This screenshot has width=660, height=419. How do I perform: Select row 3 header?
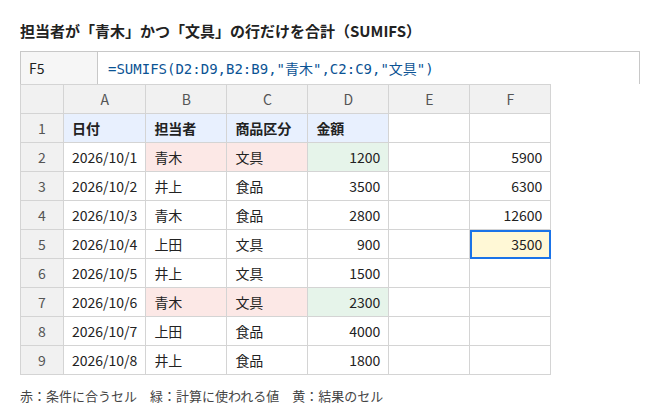coord(42,187)
